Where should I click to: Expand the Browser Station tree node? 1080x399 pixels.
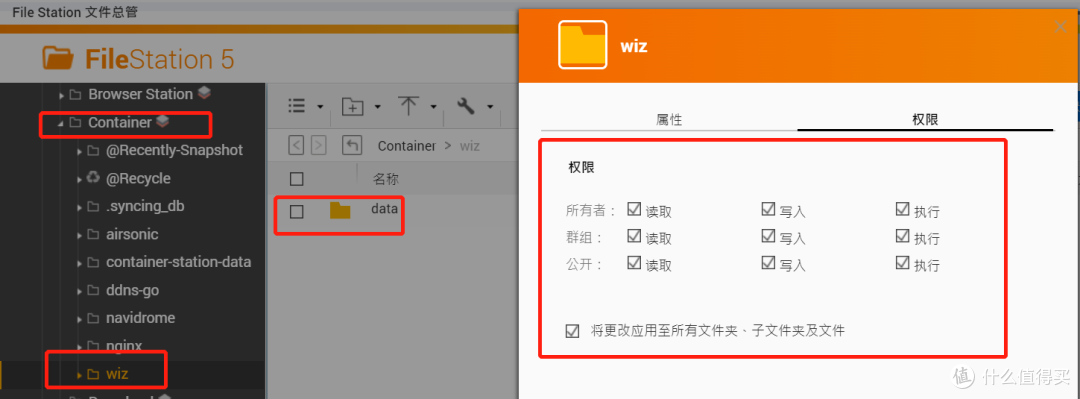[61, 95]
